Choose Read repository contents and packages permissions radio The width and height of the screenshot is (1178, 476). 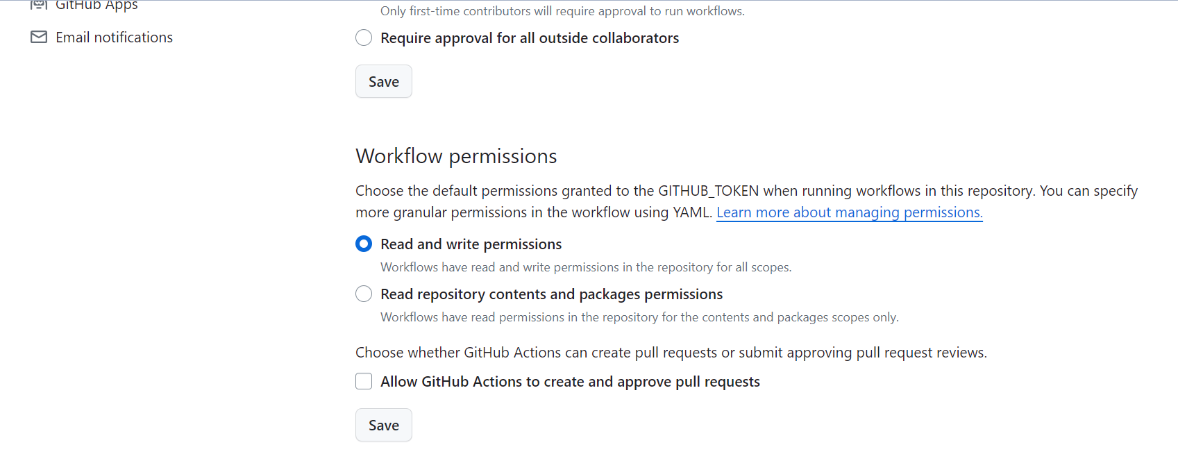(x=364, y=294)
